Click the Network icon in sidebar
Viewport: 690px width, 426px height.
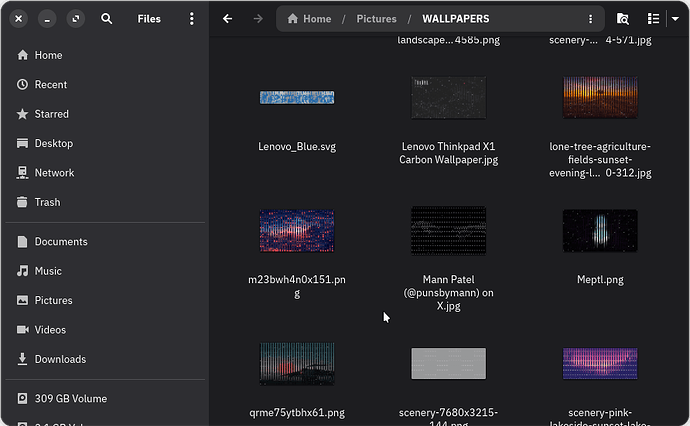pyautogui.click(x=22, y=173)
